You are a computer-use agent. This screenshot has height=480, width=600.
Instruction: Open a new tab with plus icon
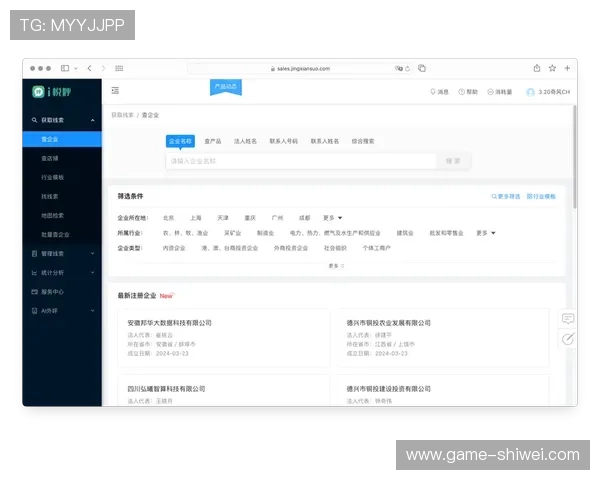coord(567,68)
